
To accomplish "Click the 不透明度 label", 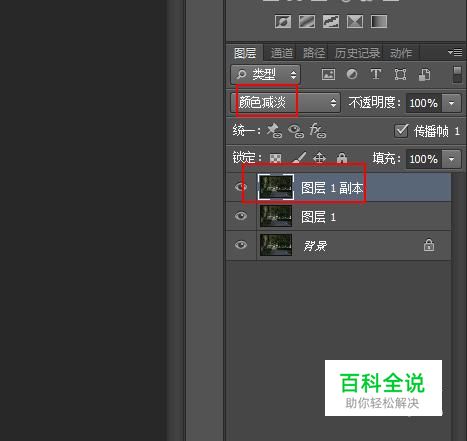I will tap(374, 103).
